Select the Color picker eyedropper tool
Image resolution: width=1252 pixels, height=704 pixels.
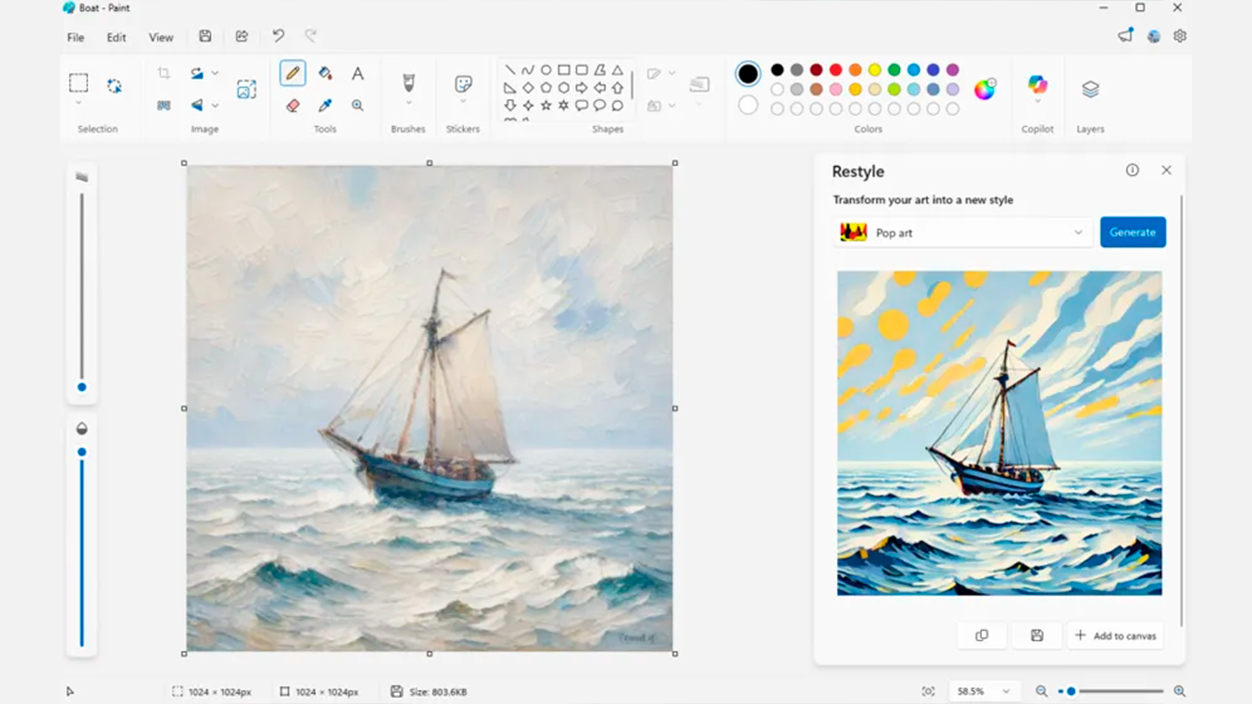click(x=325, y=105)
